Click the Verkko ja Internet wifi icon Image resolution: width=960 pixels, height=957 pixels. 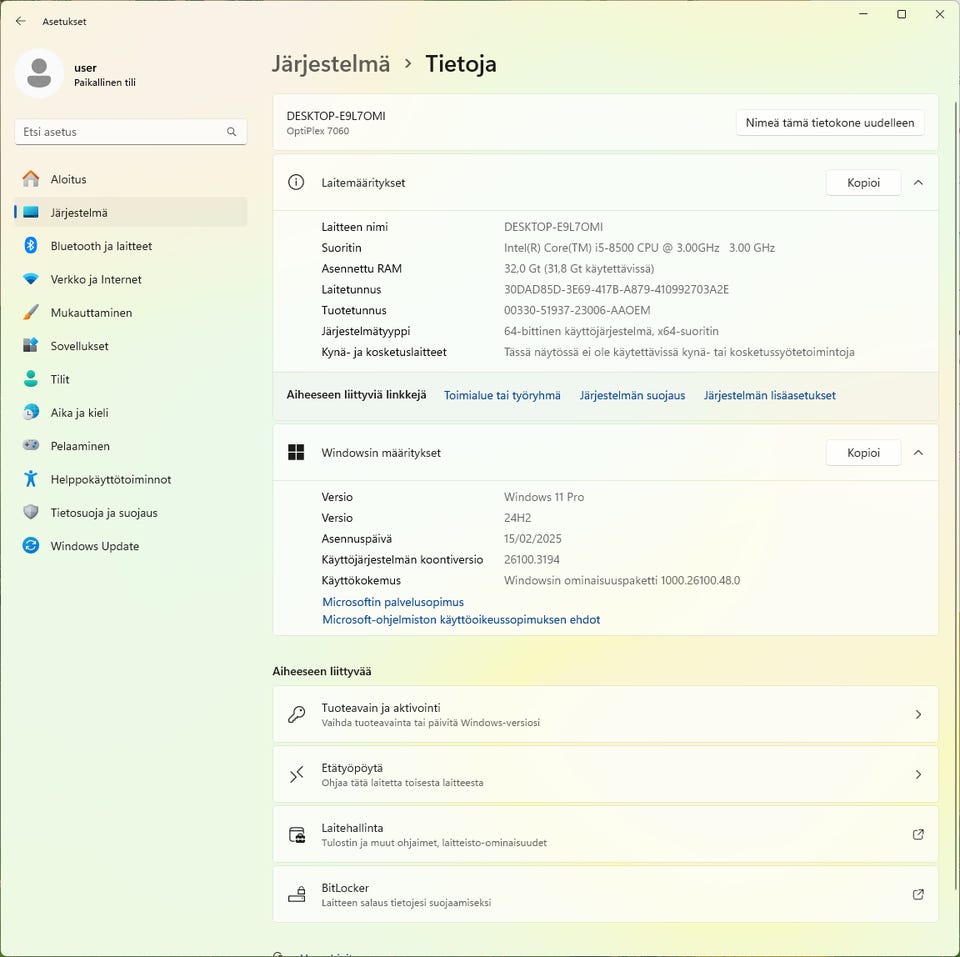click(x=31, y=279)
